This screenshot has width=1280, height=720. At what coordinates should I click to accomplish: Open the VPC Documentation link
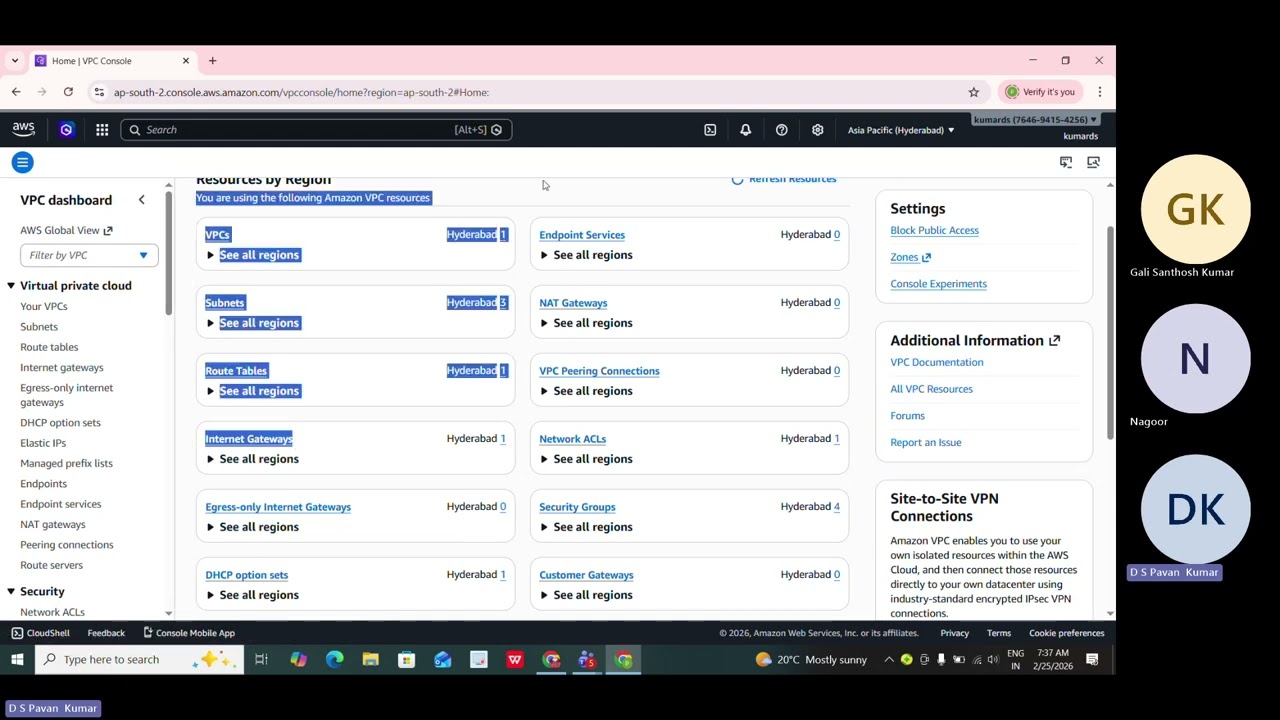tap(937, 362)
